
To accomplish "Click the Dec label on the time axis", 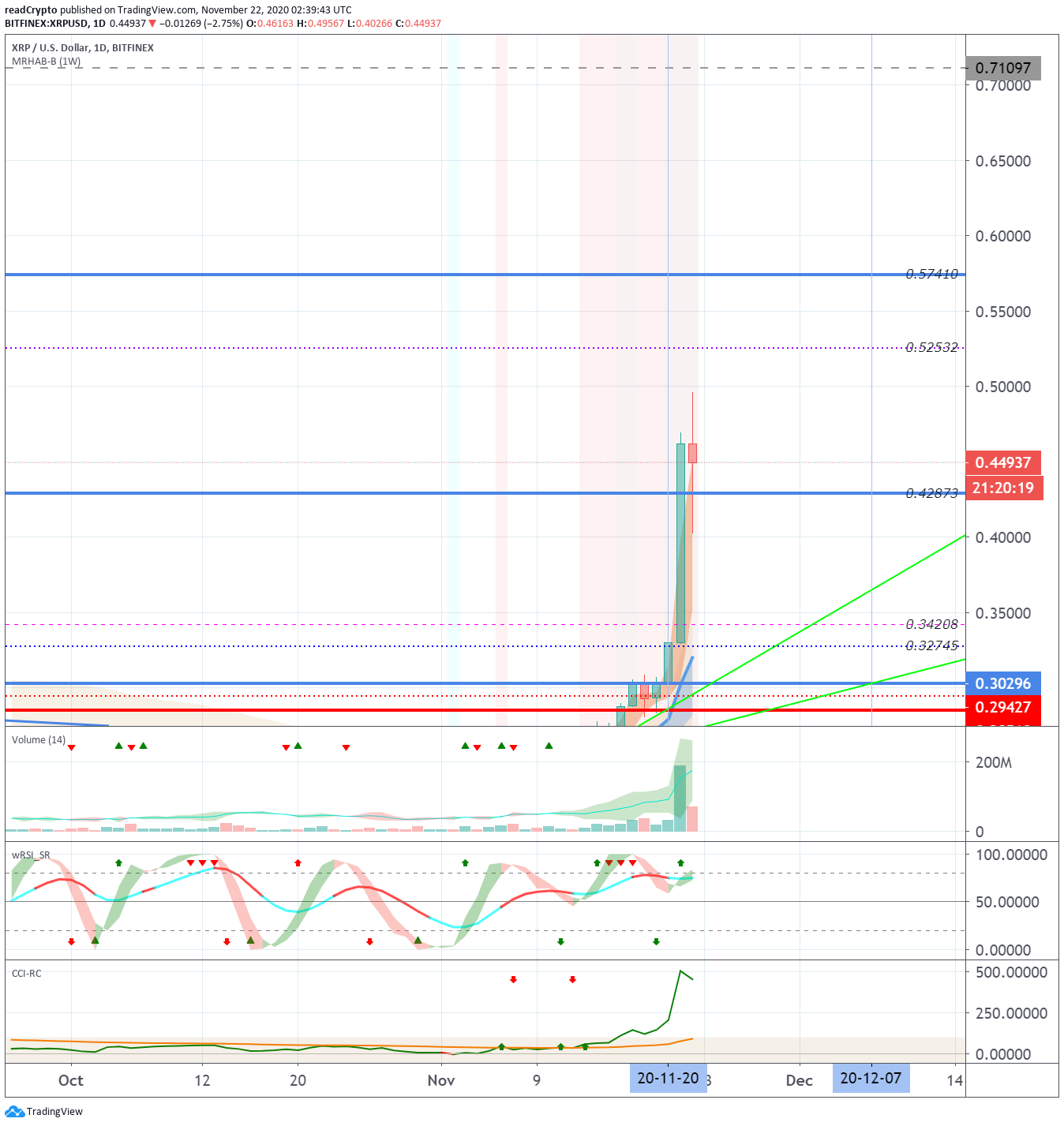I will pos(800,1080).
